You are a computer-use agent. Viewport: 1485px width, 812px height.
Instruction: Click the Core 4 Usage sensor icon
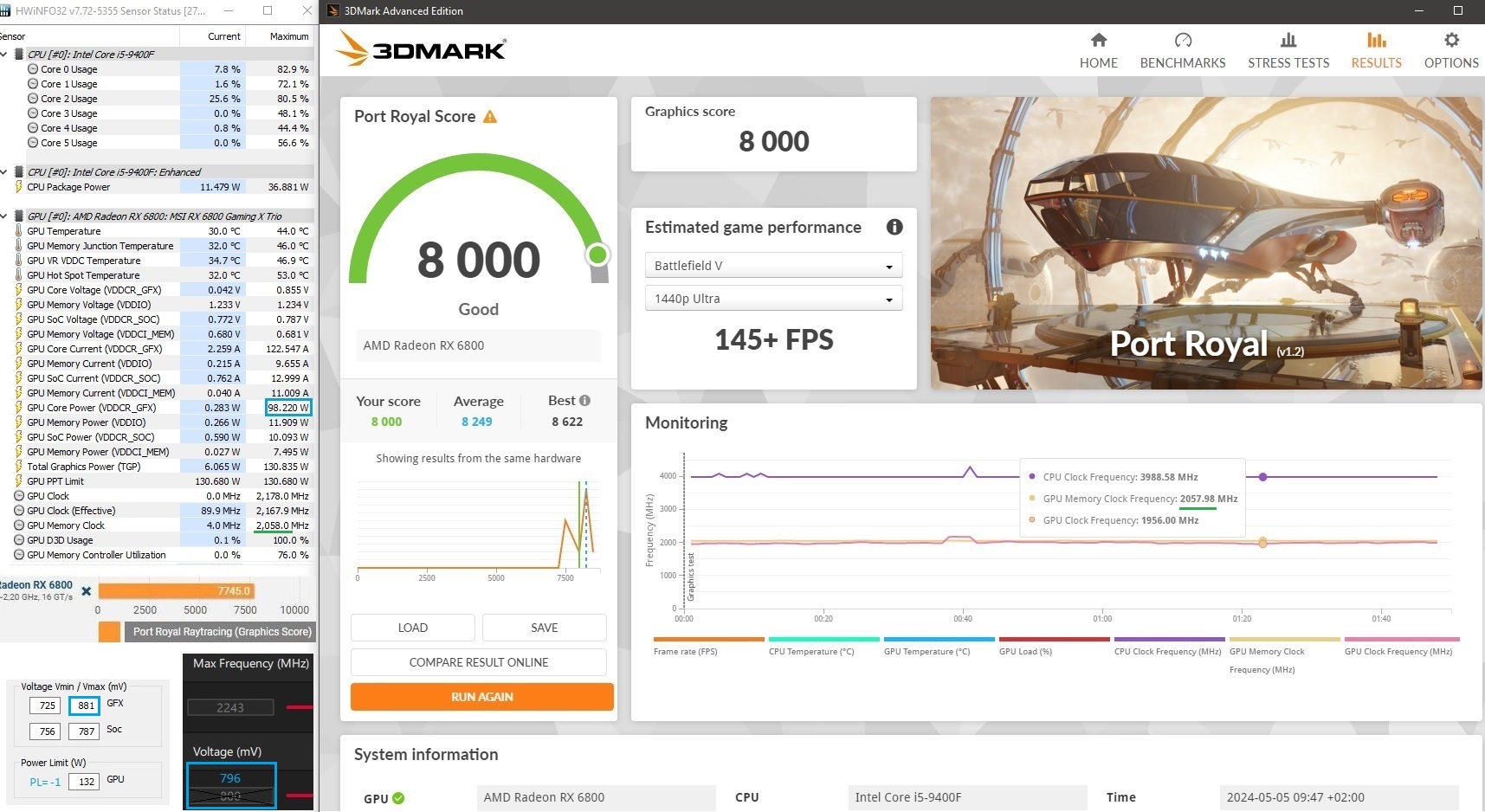pyautogui.click(x=33, y=128)
